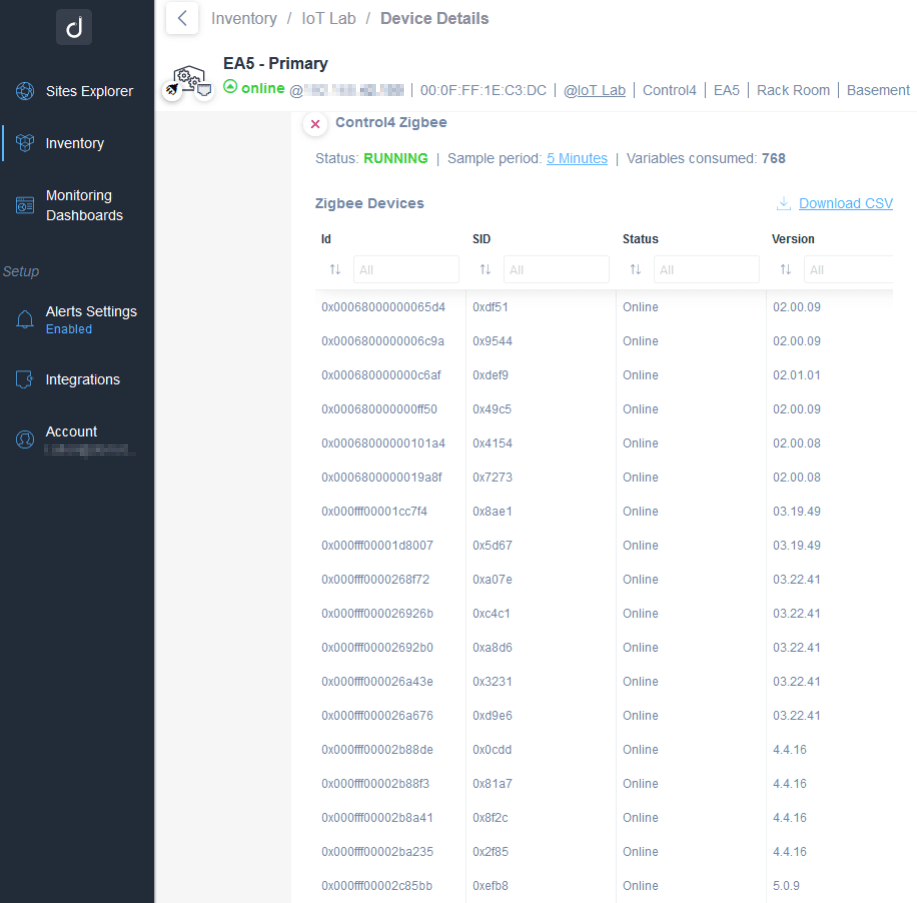Close the Control4 Zigbee panel

point(315,124)
